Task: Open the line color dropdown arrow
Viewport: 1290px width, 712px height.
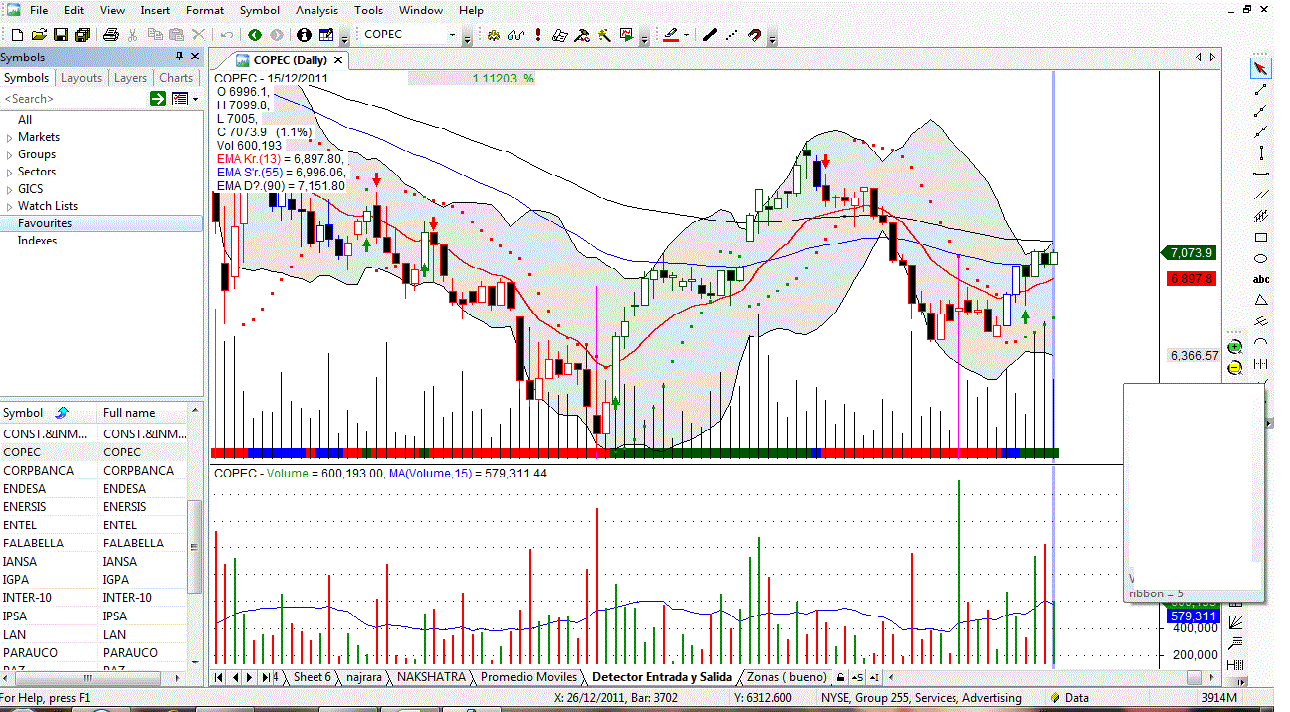Action: [x=686, y=34]
